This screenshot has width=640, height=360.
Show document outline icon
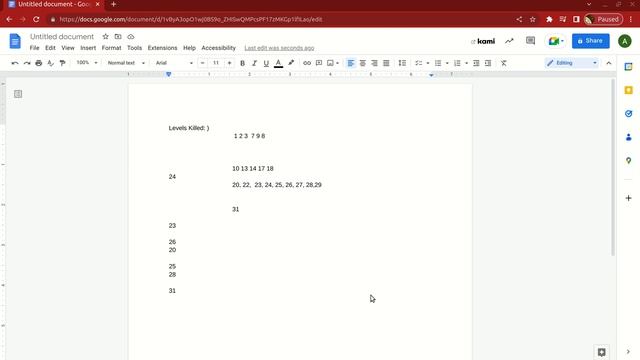click(x=18, y=94)
